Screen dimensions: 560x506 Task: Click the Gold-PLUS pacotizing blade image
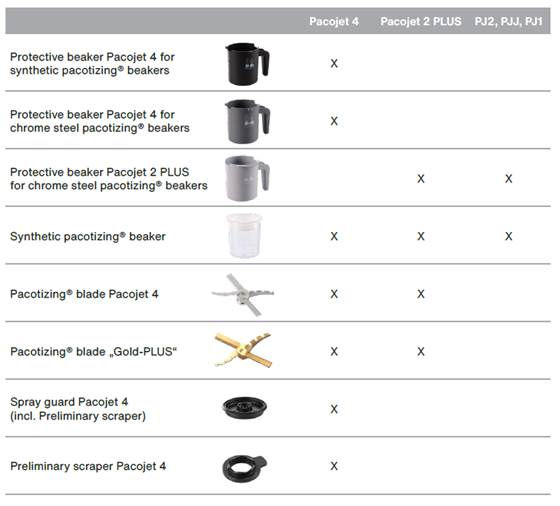(243, 350)
